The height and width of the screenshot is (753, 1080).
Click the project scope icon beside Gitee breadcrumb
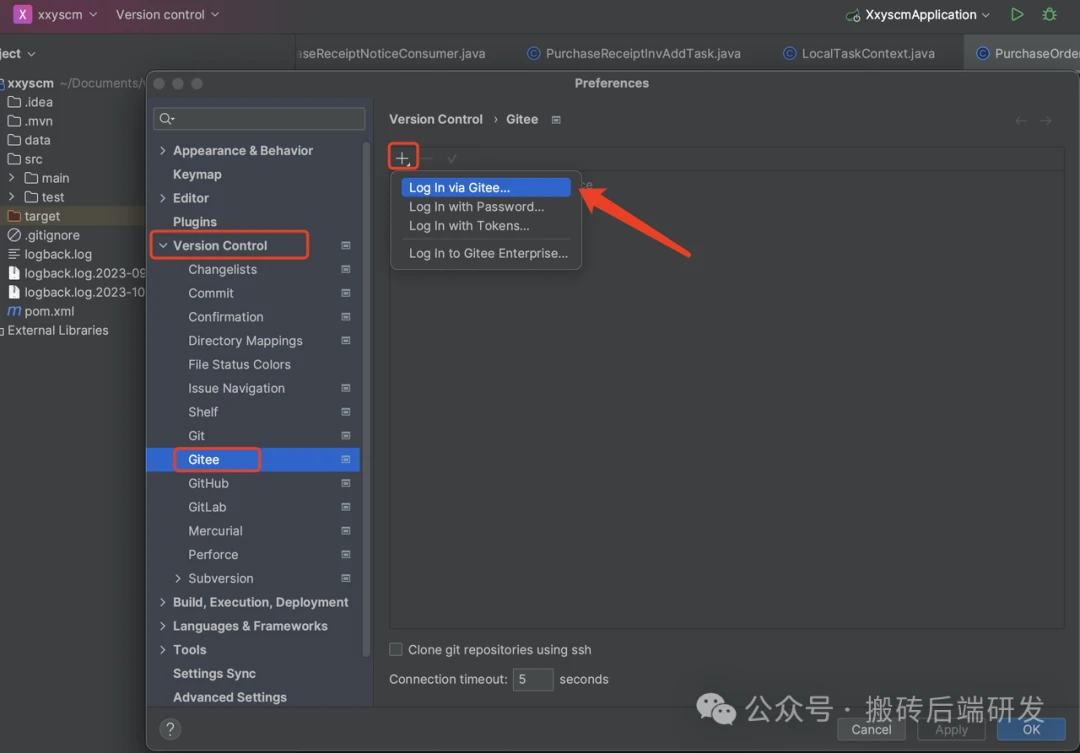tap(556, 120)
